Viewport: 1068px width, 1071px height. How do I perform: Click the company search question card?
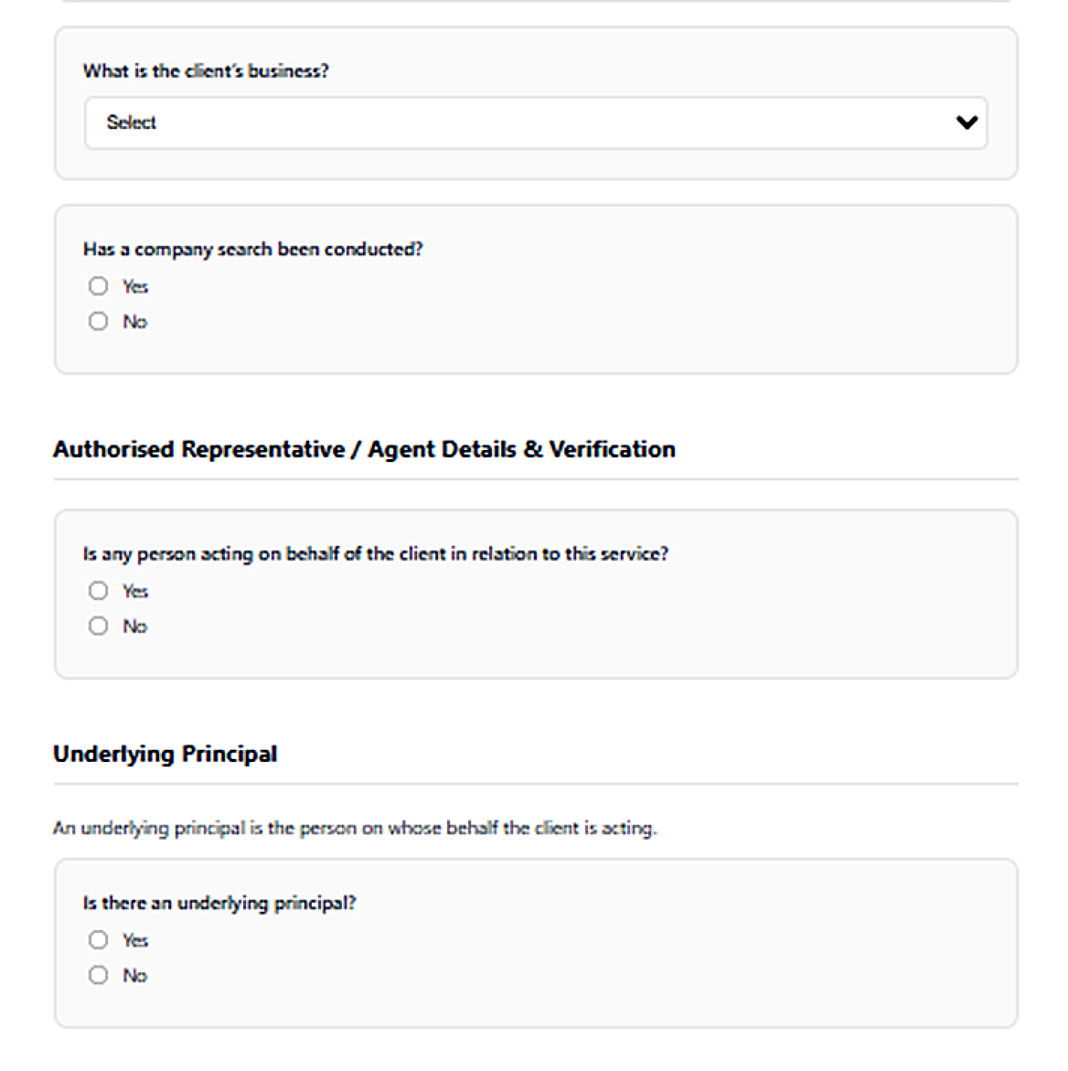536,288
